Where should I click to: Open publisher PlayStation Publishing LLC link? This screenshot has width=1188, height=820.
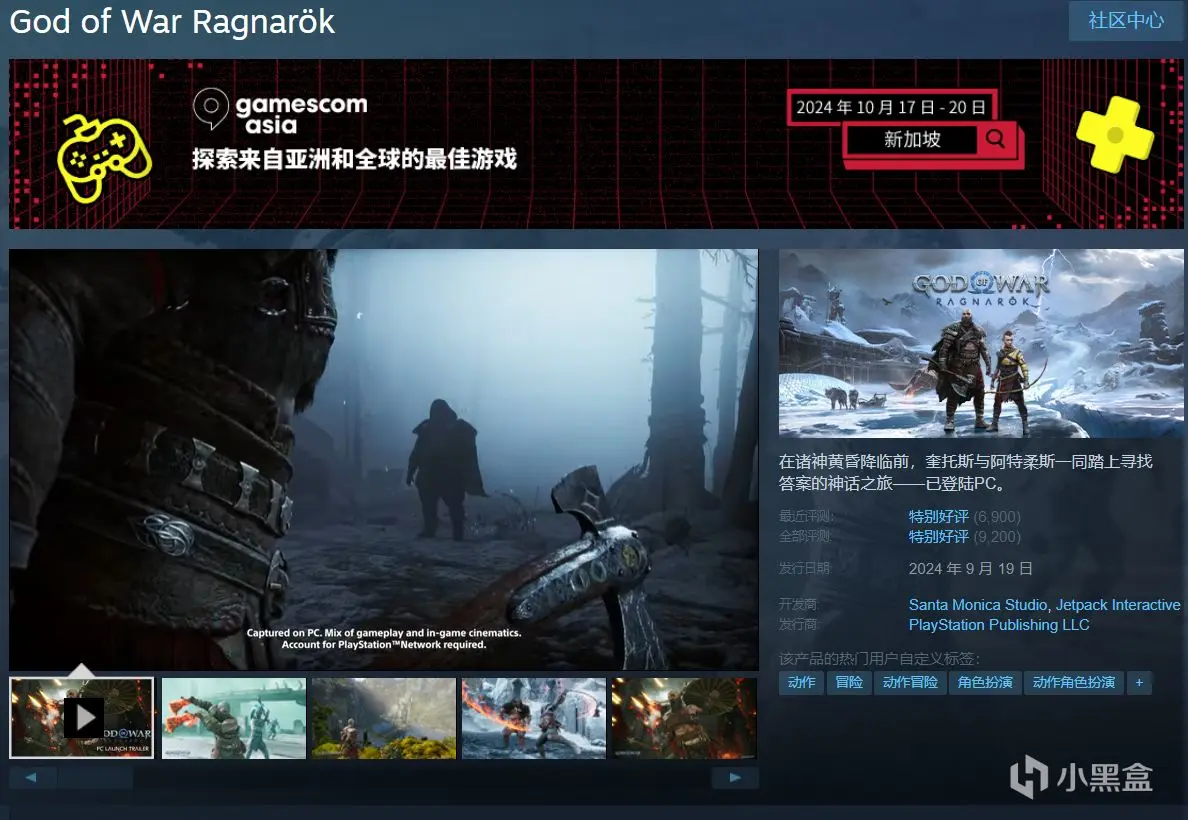[999, 624]
